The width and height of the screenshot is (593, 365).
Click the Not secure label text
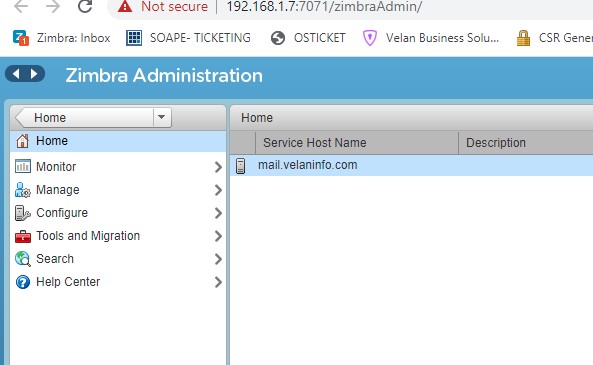174,6
